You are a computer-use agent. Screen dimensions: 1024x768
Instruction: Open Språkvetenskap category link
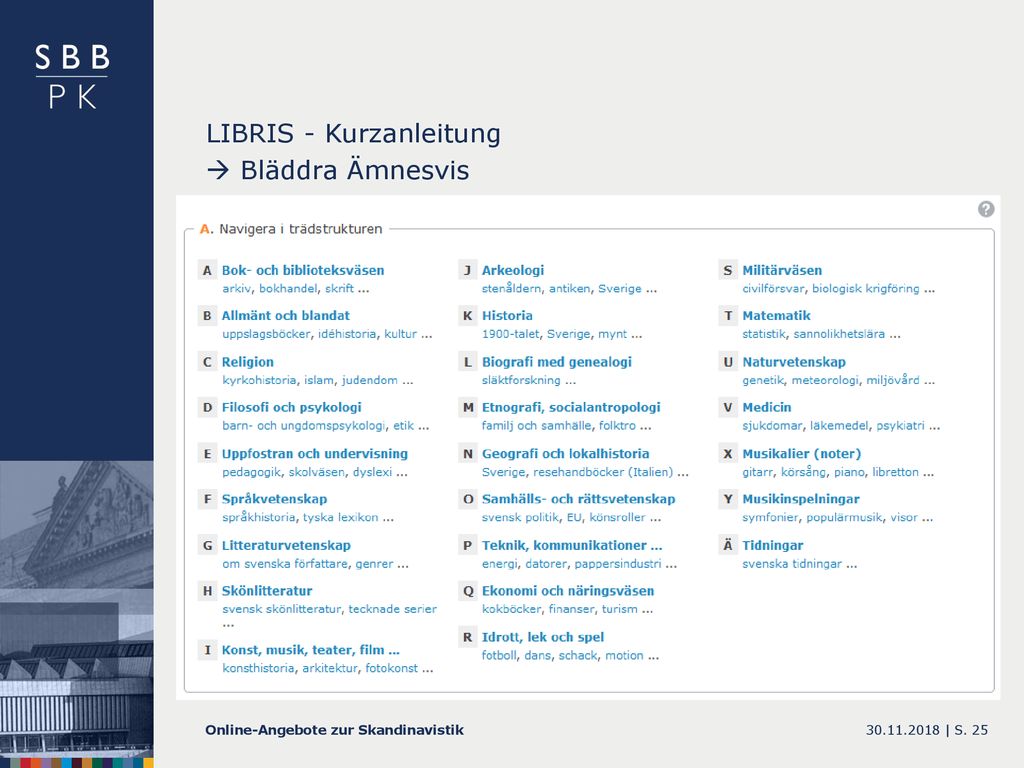(x=274, y=499)
